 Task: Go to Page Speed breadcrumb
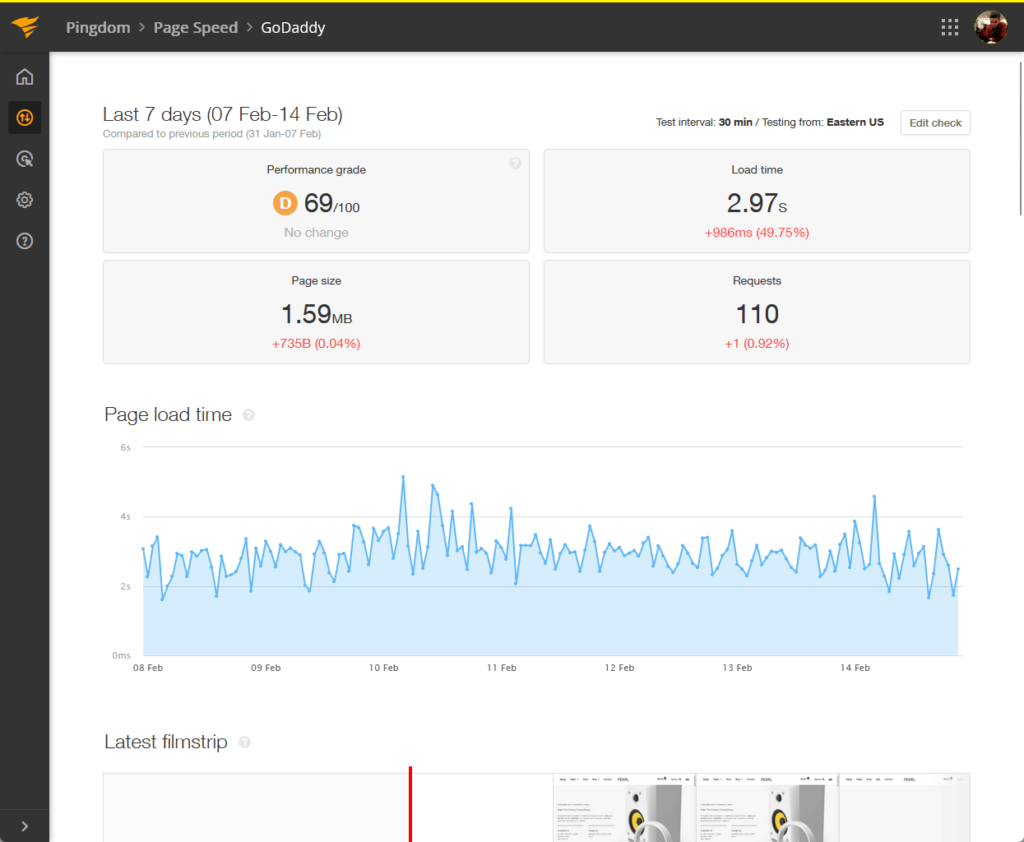click(195, 27)
